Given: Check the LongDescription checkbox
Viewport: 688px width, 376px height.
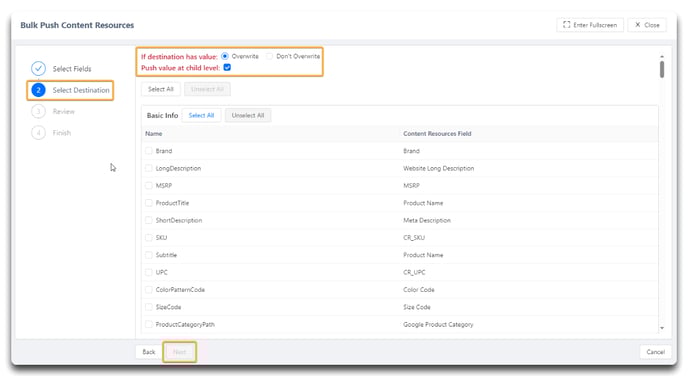Looking at the screenshot, I should (149, 168).
